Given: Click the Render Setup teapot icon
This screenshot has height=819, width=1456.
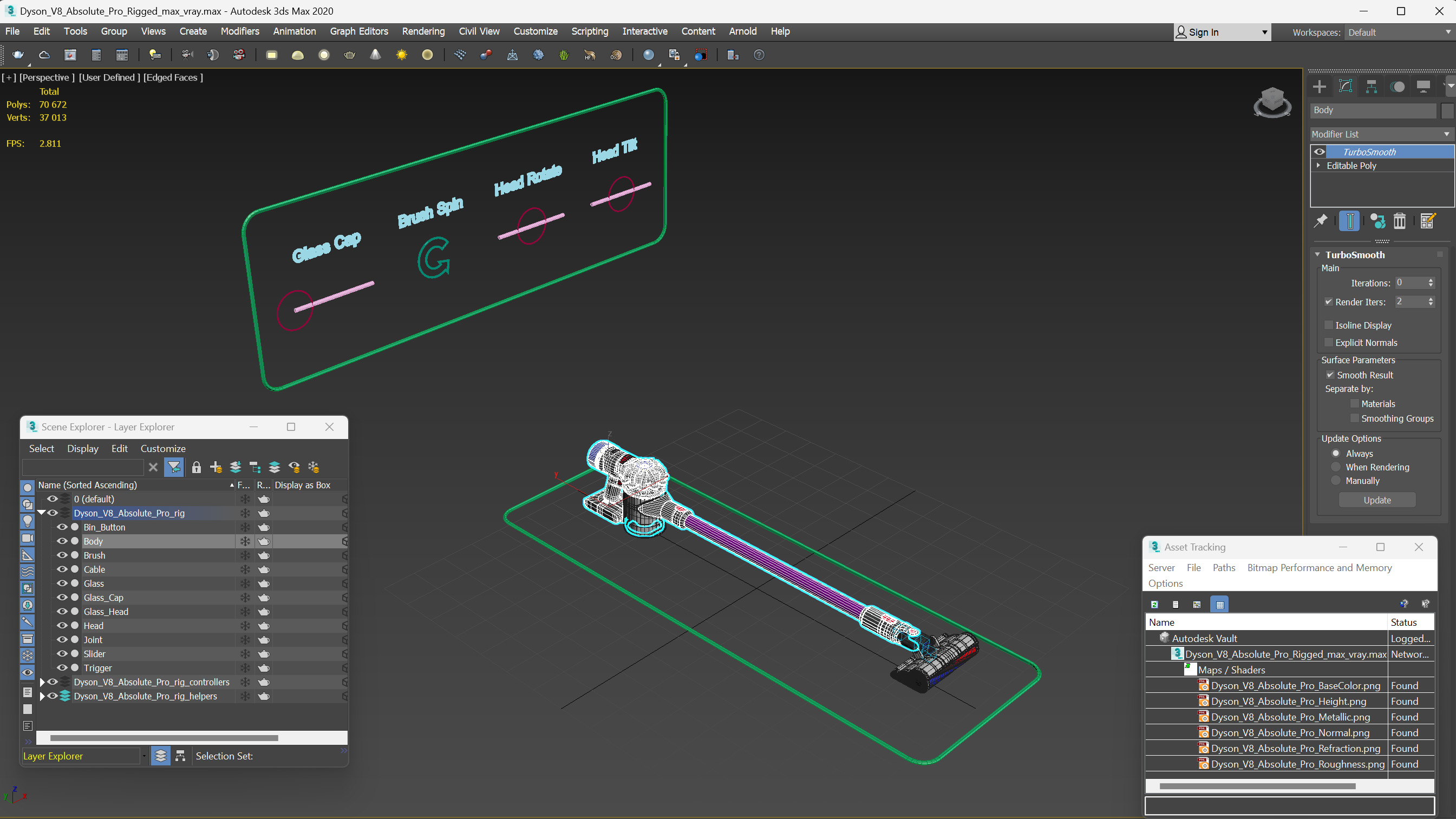Looking at the screenshot, I should point(18,55).
